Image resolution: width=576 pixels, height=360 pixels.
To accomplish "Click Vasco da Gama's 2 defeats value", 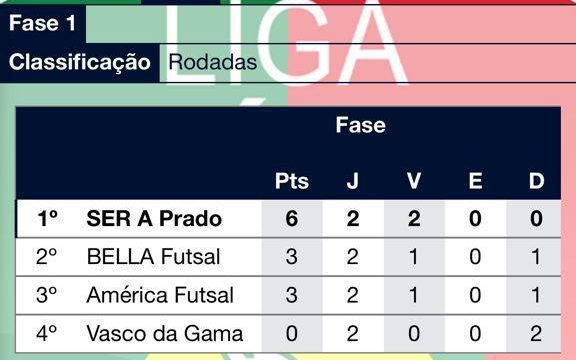I will tap(536, 333).
